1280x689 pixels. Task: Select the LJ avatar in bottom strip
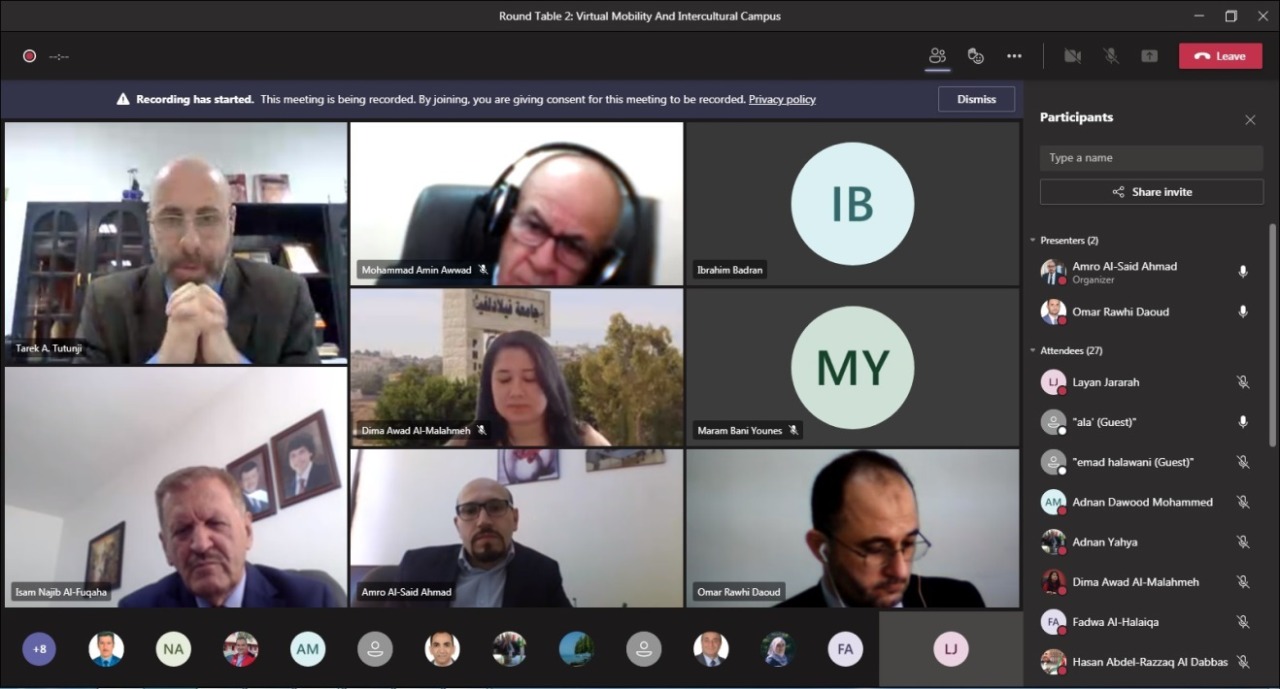(x=950, y=649)
